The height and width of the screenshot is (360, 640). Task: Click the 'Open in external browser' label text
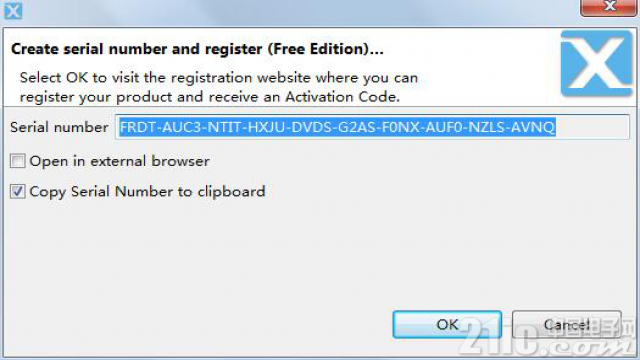pyautogui.click(x=119, y=161)
